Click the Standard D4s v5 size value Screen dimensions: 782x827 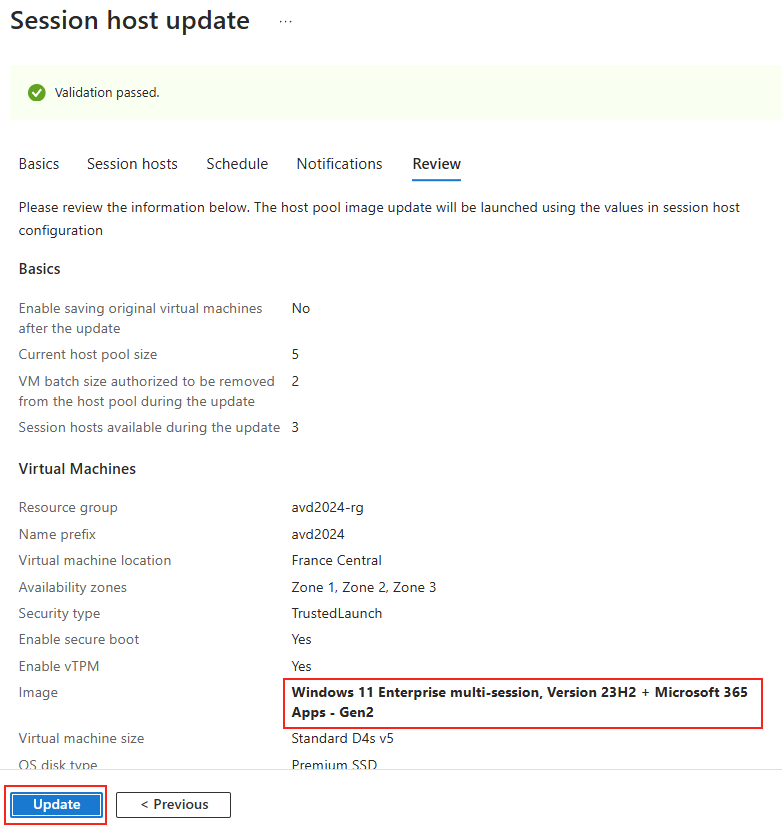point(342,738)
